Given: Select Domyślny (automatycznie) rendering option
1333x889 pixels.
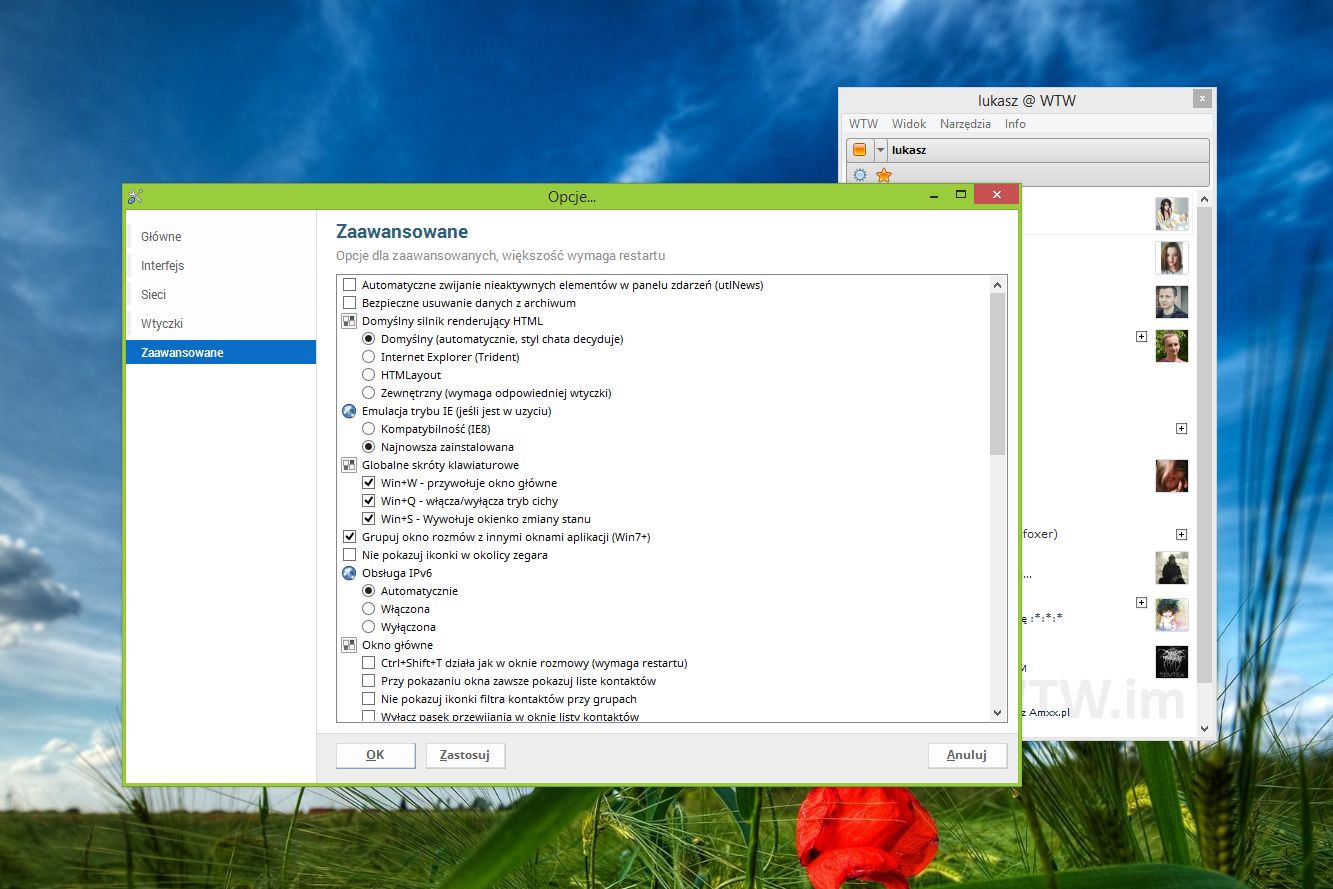Looking at the screenshot, I should 368,339.
